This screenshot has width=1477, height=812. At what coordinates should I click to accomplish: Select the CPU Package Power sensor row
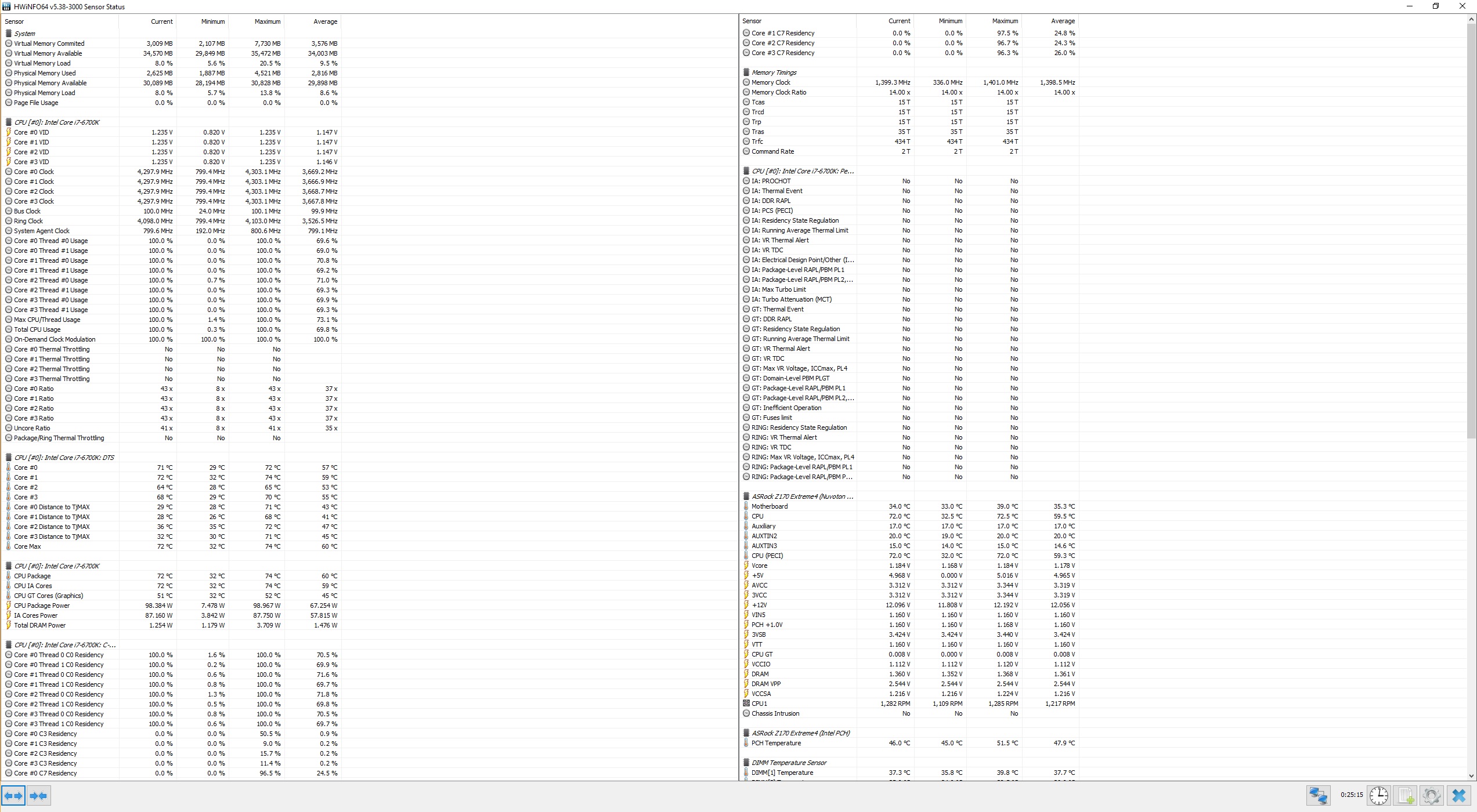(42, 606)
